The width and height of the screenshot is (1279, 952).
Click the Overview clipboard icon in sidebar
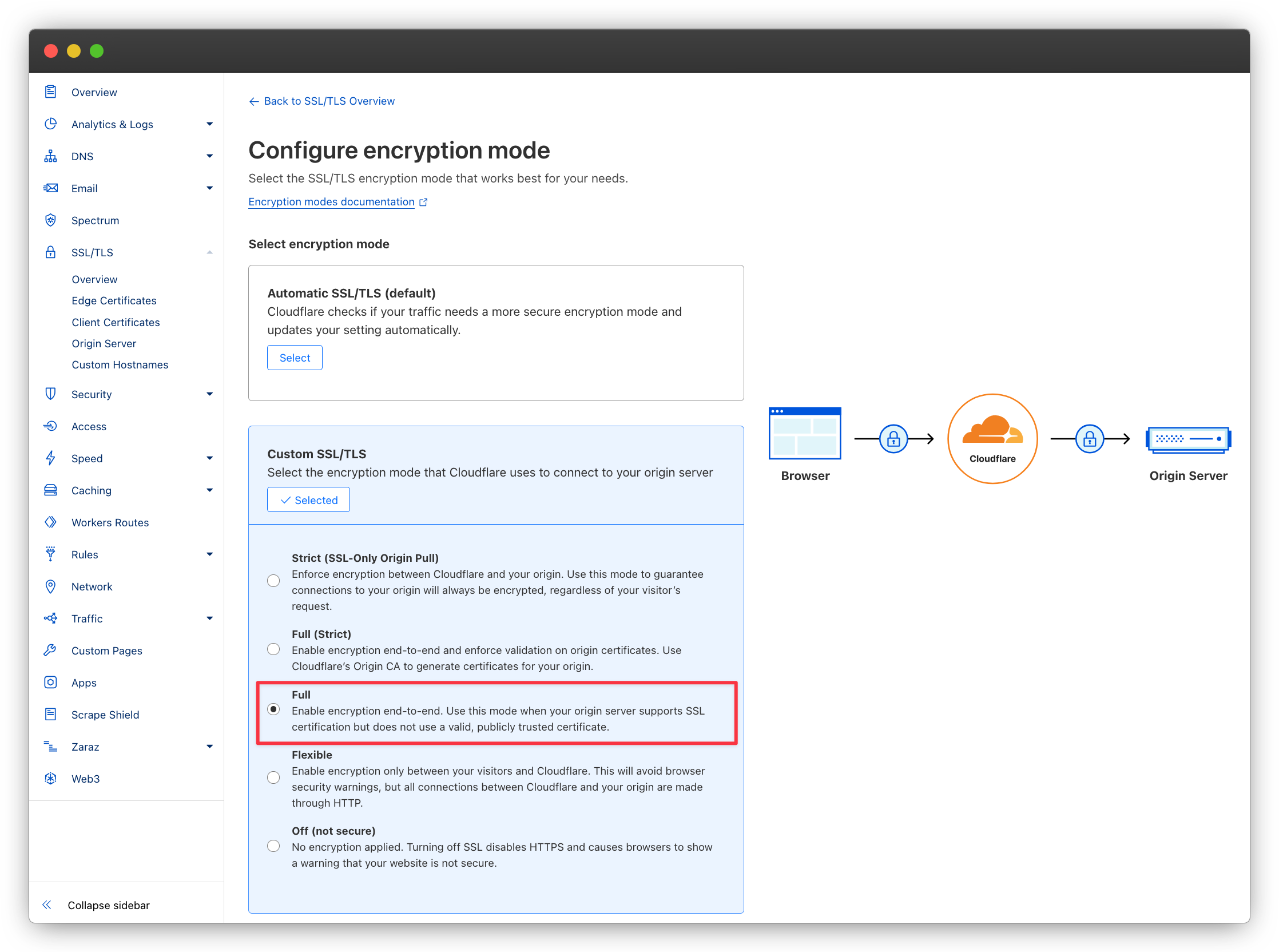[51, 92]
